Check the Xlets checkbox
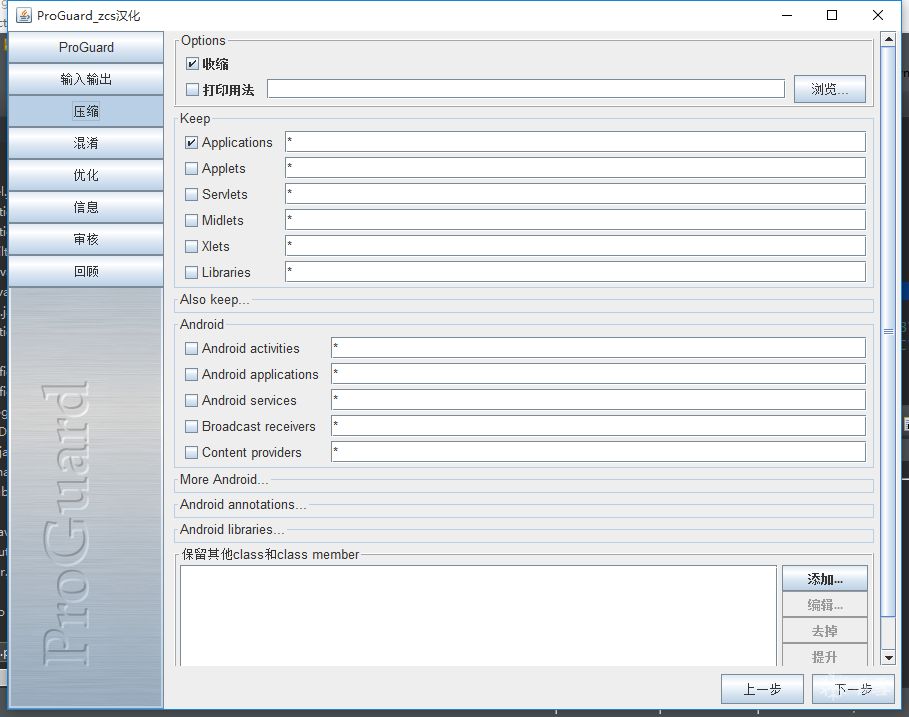The height and width of the screenshot is (717, 909). click(191, 246)
